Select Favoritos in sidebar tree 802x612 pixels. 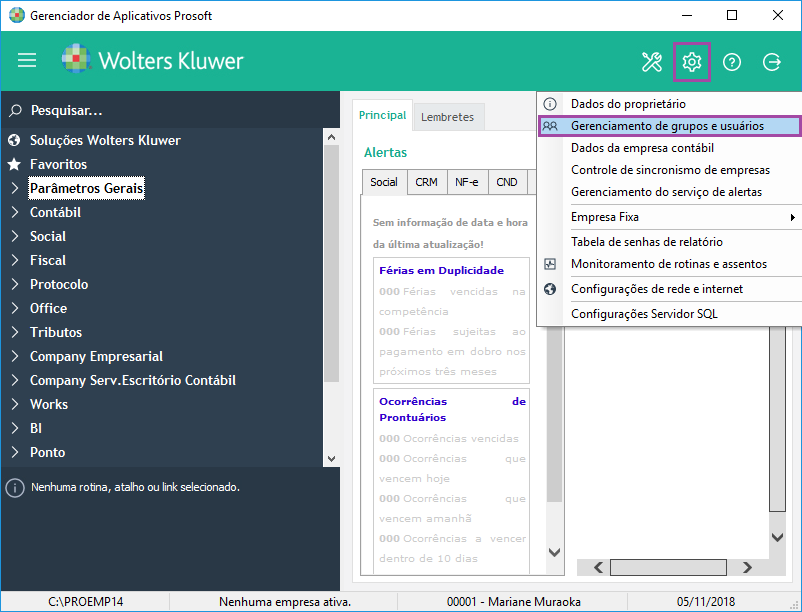pos(58,164)
